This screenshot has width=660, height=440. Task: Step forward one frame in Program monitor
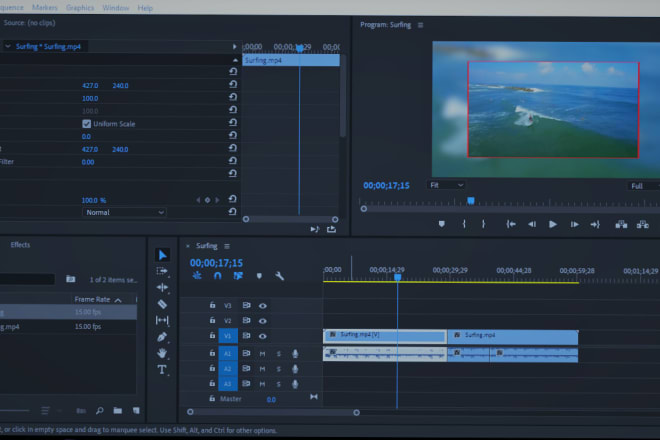tap(574, 224)
